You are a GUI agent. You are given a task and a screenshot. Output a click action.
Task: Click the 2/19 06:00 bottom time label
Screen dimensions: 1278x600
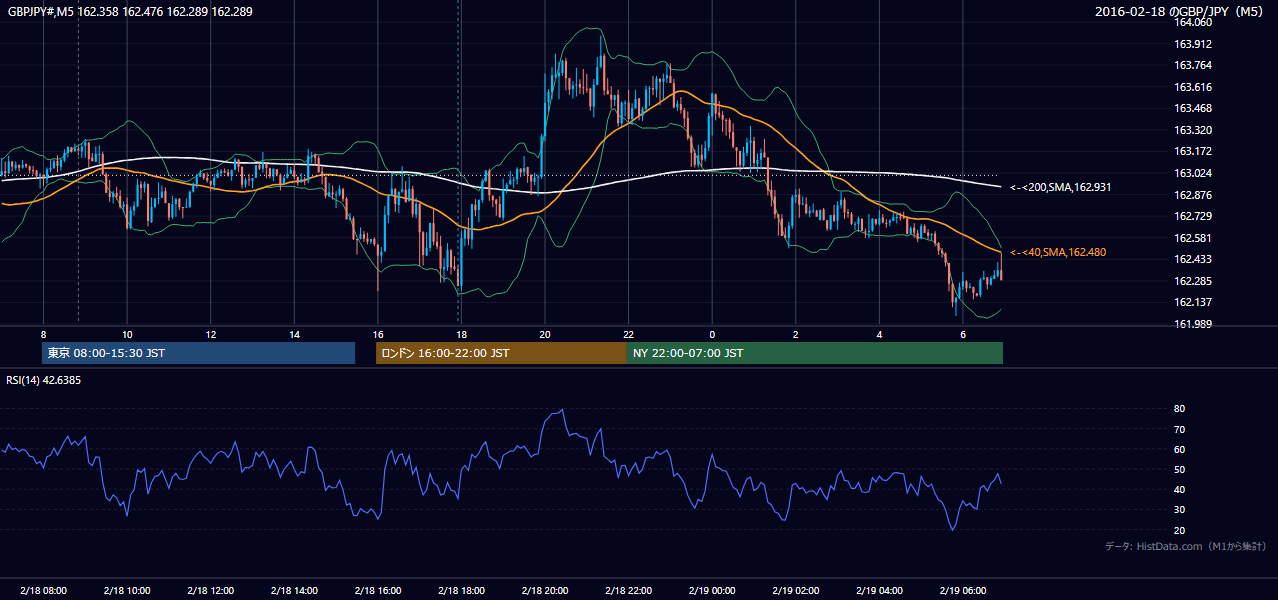click(962, 591)
